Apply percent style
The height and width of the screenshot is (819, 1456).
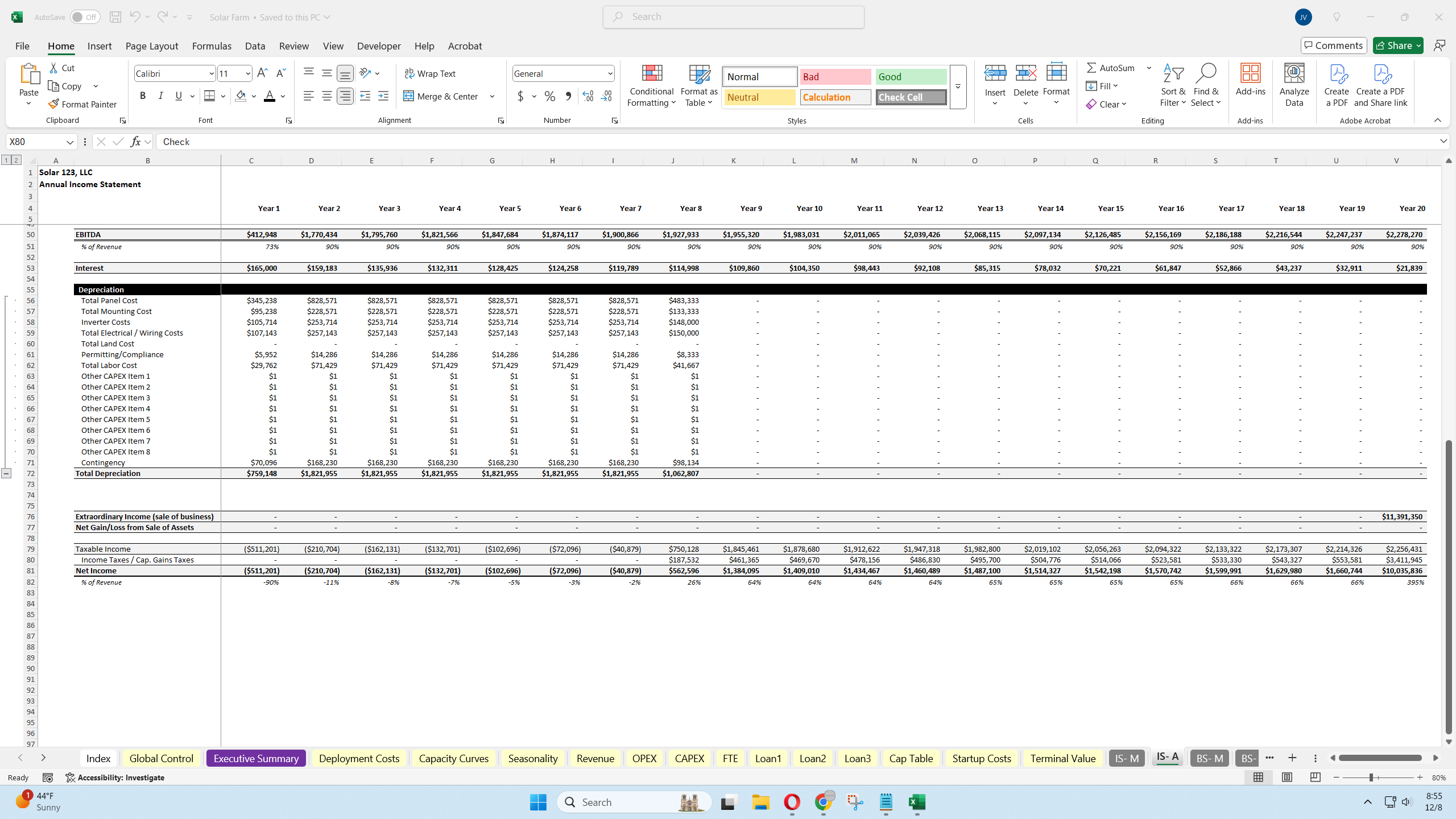coord(550,96)
